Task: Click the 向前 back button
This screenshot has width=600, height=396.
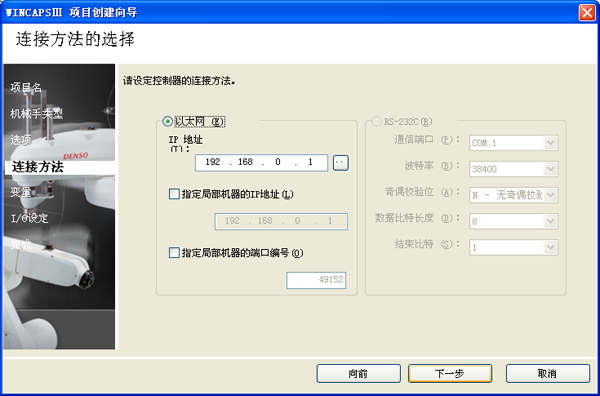Action: coord(359,373)
